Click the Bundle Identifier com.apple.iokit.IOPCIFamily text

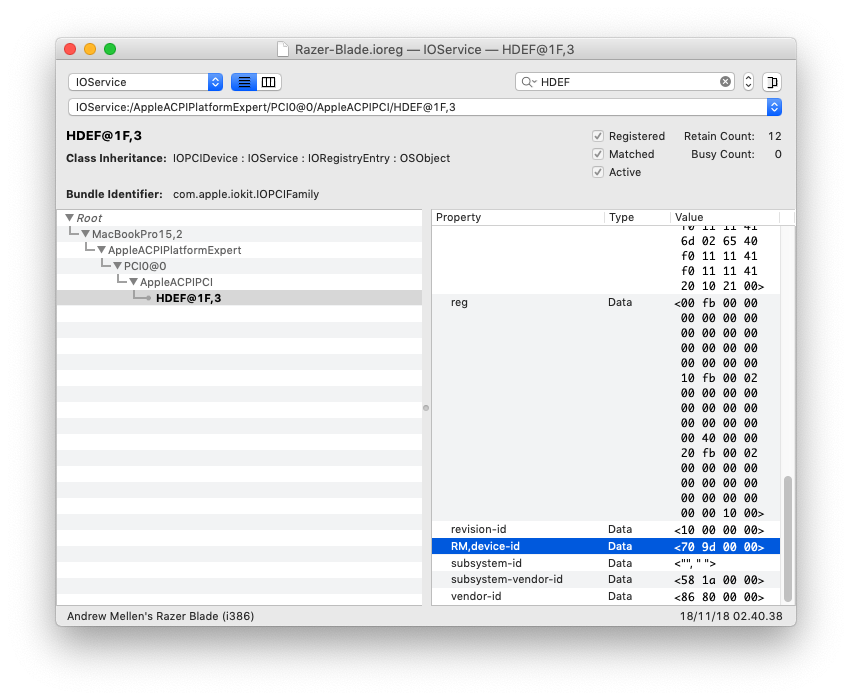[246, 194]
